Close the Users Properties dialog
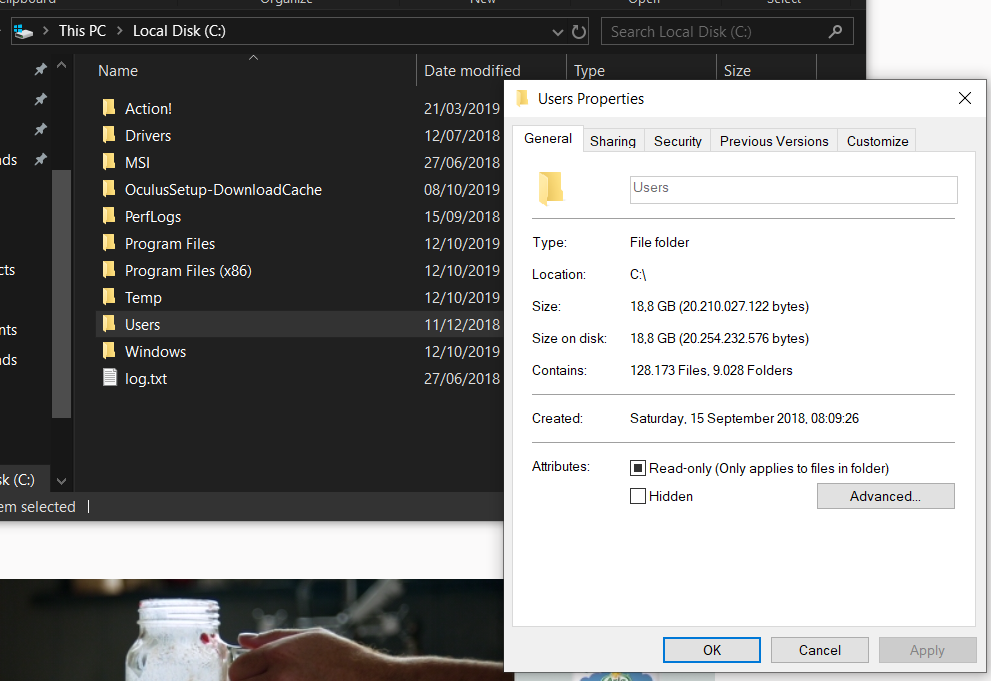The width and height of the screenshot is (991, 681). 964,98
